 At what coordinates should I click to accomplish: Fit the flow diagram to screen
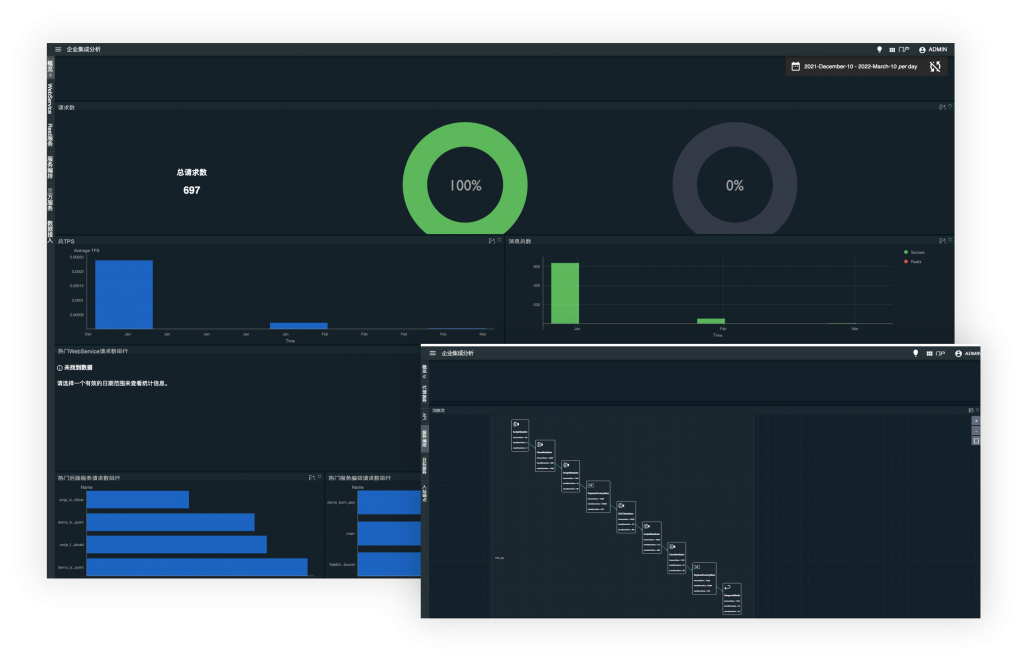point(975,441)
